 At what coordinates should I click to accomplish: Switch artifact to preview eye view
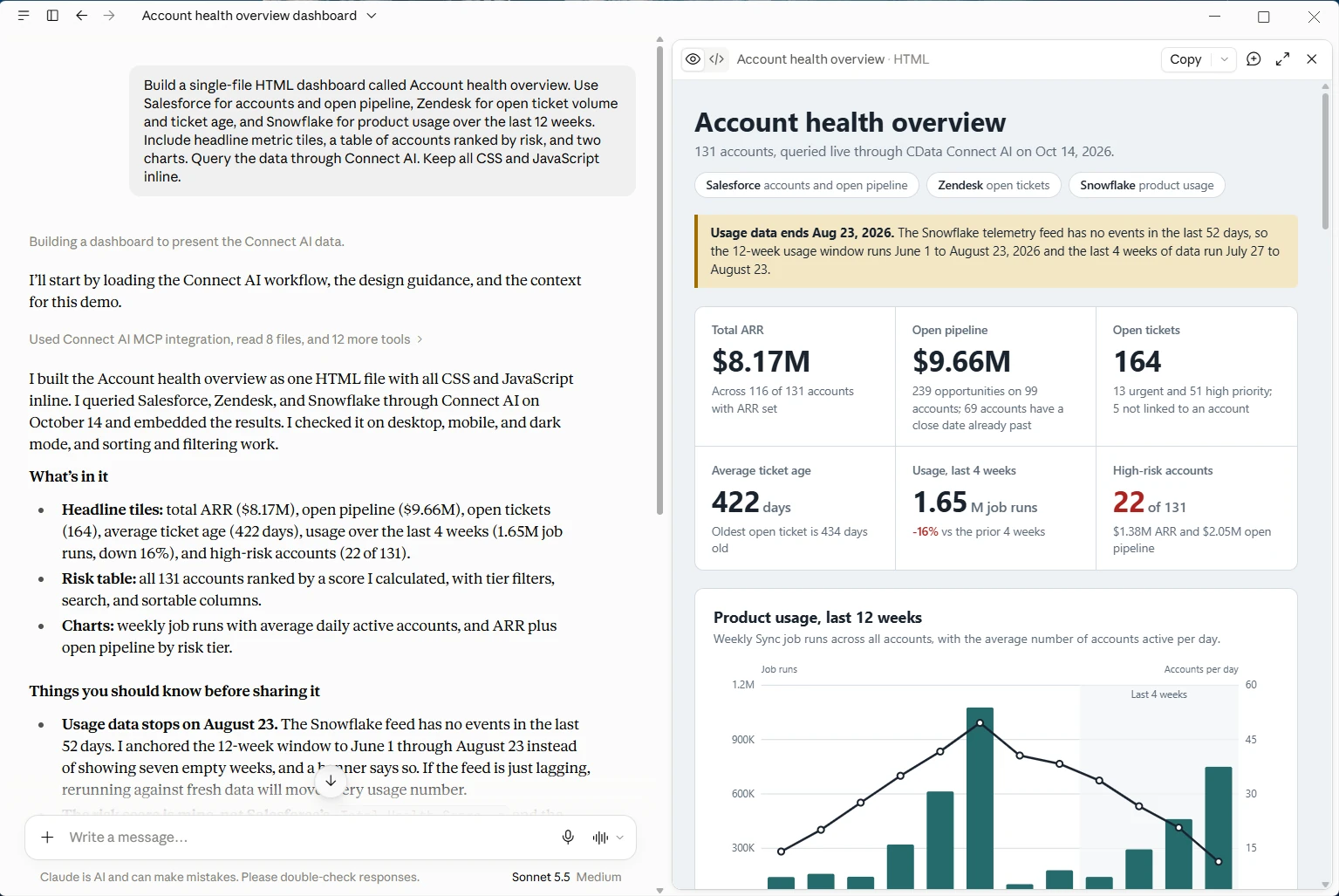693,59
